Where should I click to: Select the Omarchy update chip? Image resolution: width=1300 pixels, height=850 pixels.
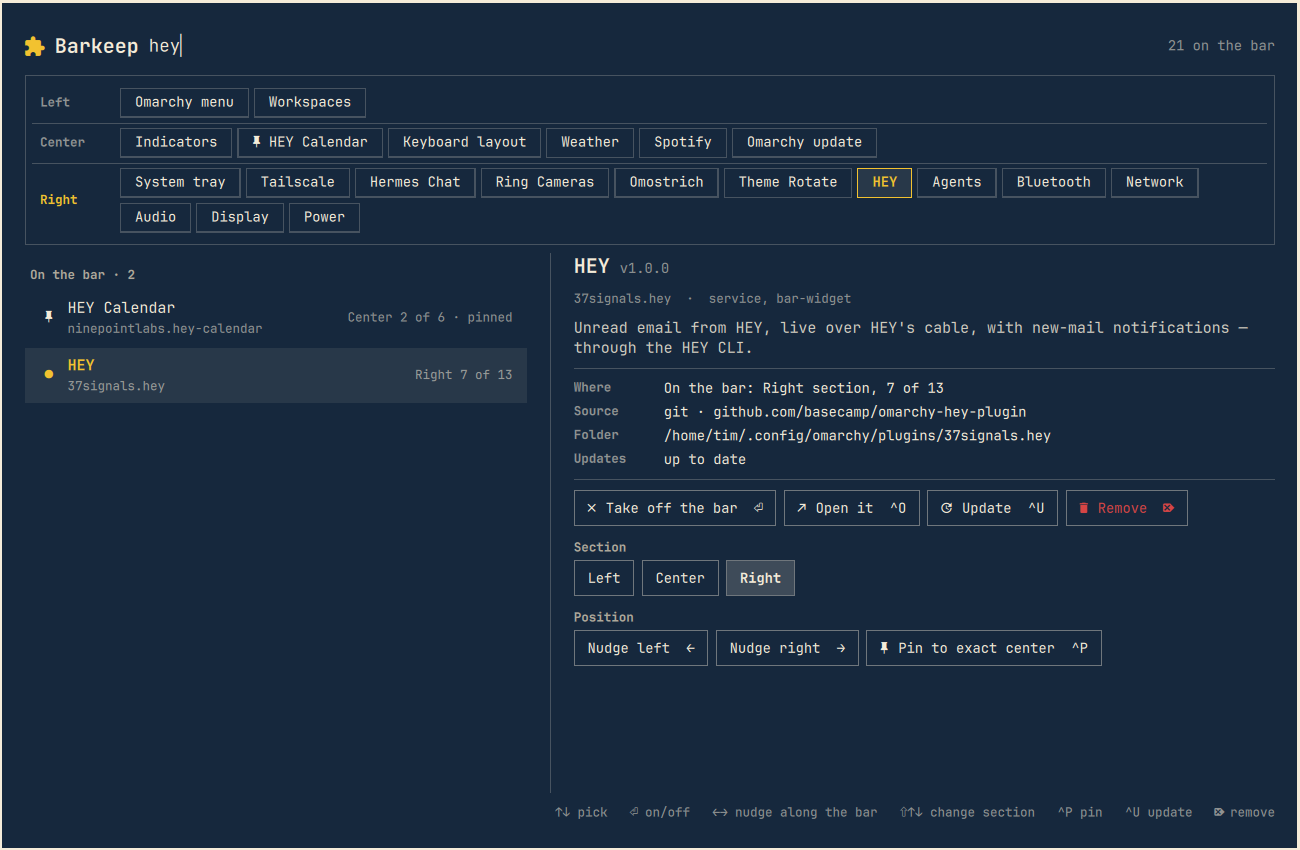(x=804, y=142)
